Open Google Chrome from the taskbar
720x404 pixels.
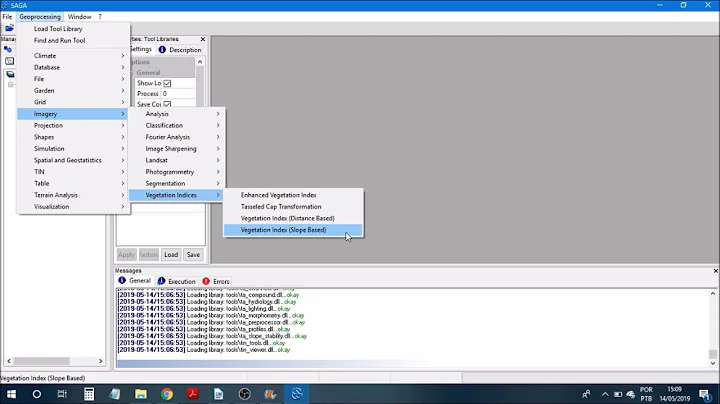[167, 394]
